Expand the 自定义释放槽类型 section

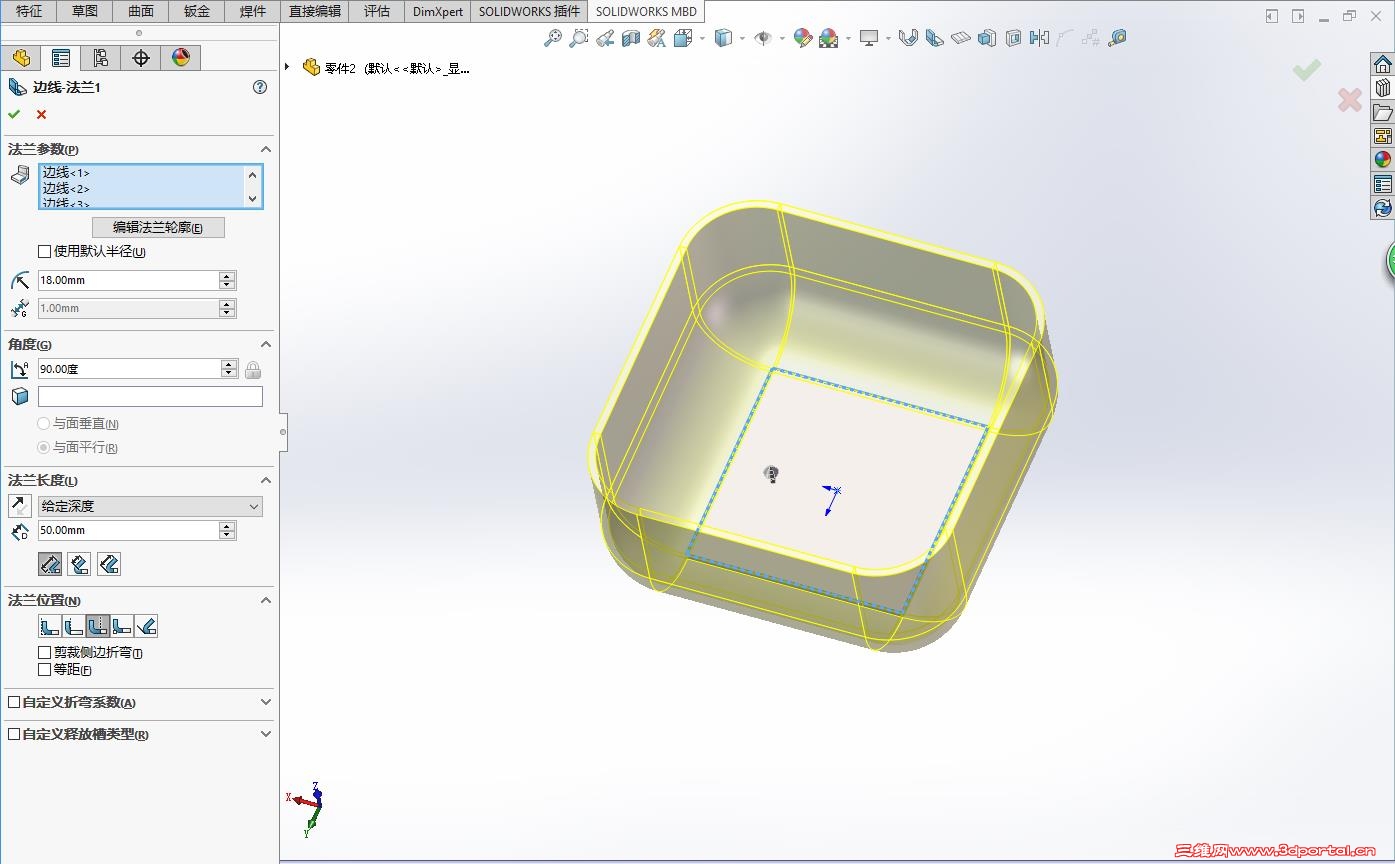(x=266, y=735)
